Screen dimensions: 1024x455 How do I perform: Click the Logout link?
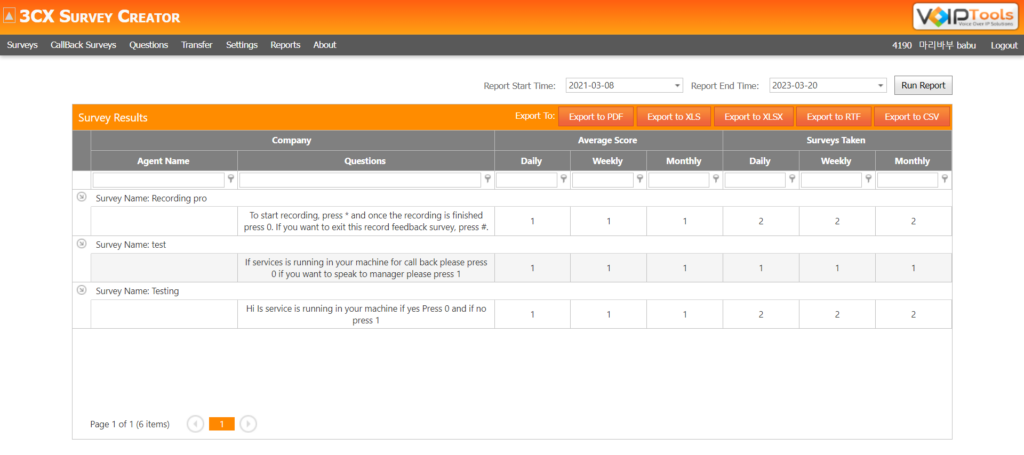coord(1004,46)
